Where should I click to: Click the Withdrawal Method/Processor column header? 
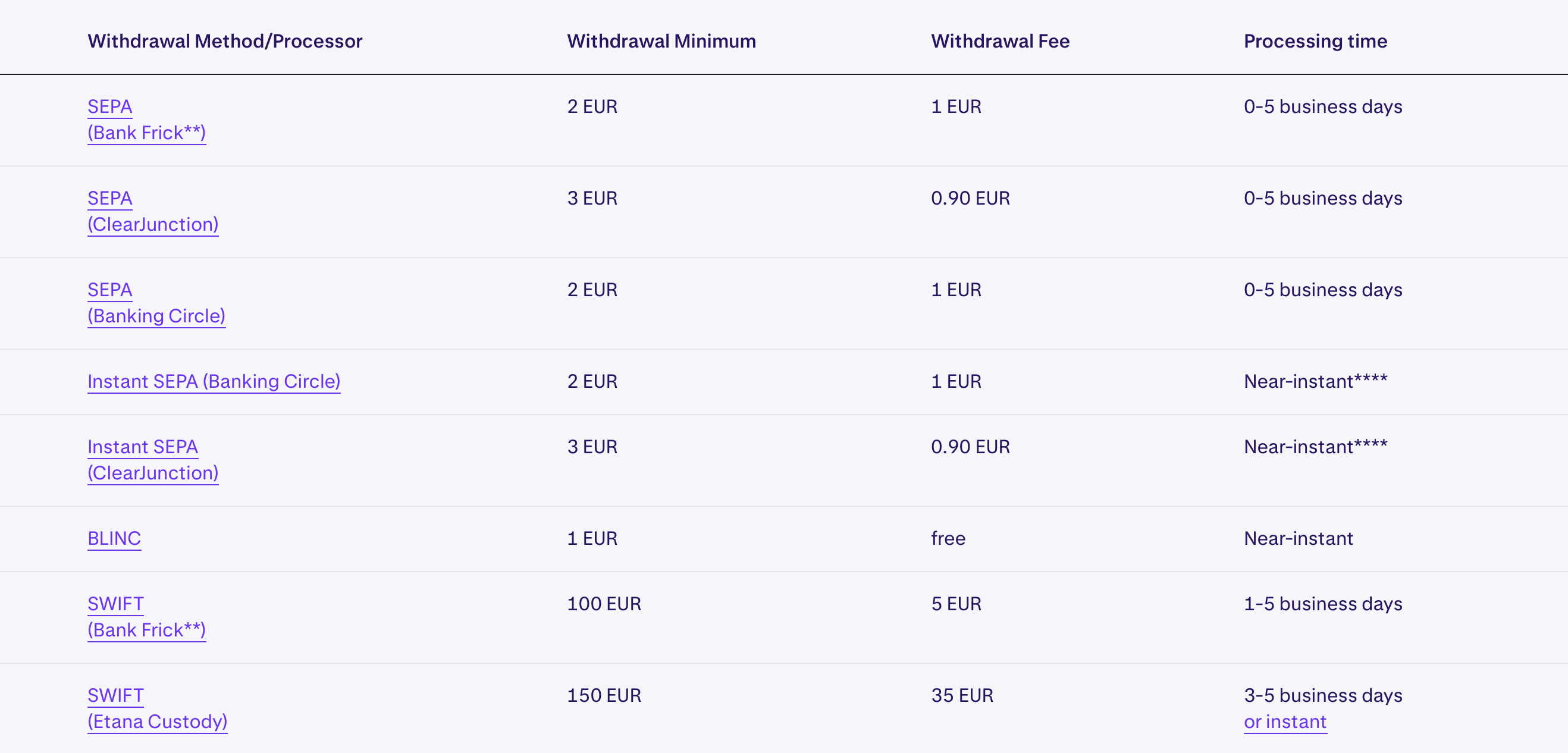click(225, 41)
